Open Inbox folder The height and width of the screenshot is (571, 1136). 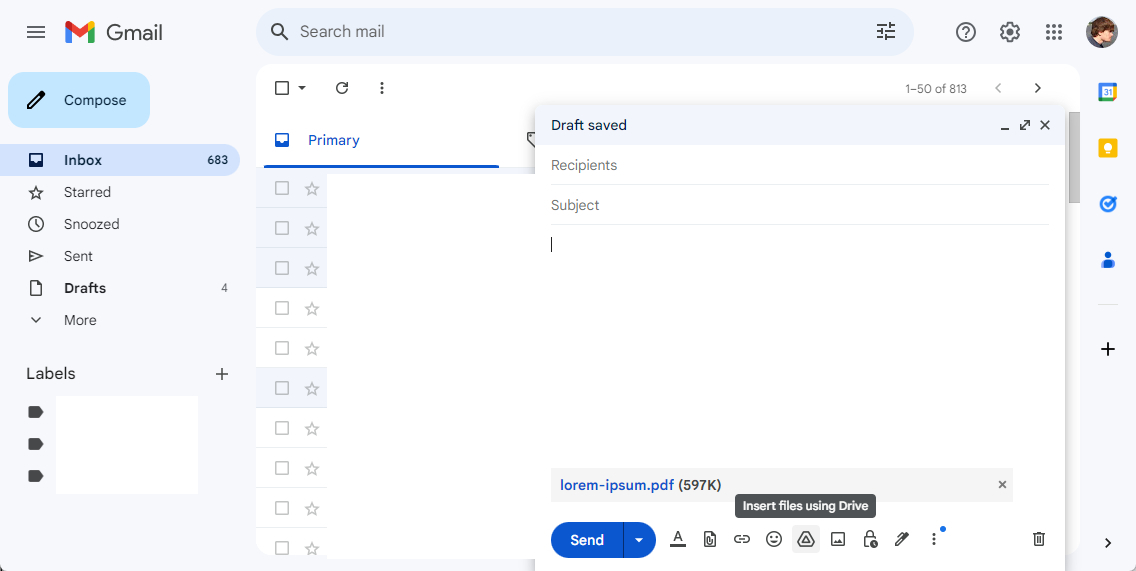pos(120,160)
